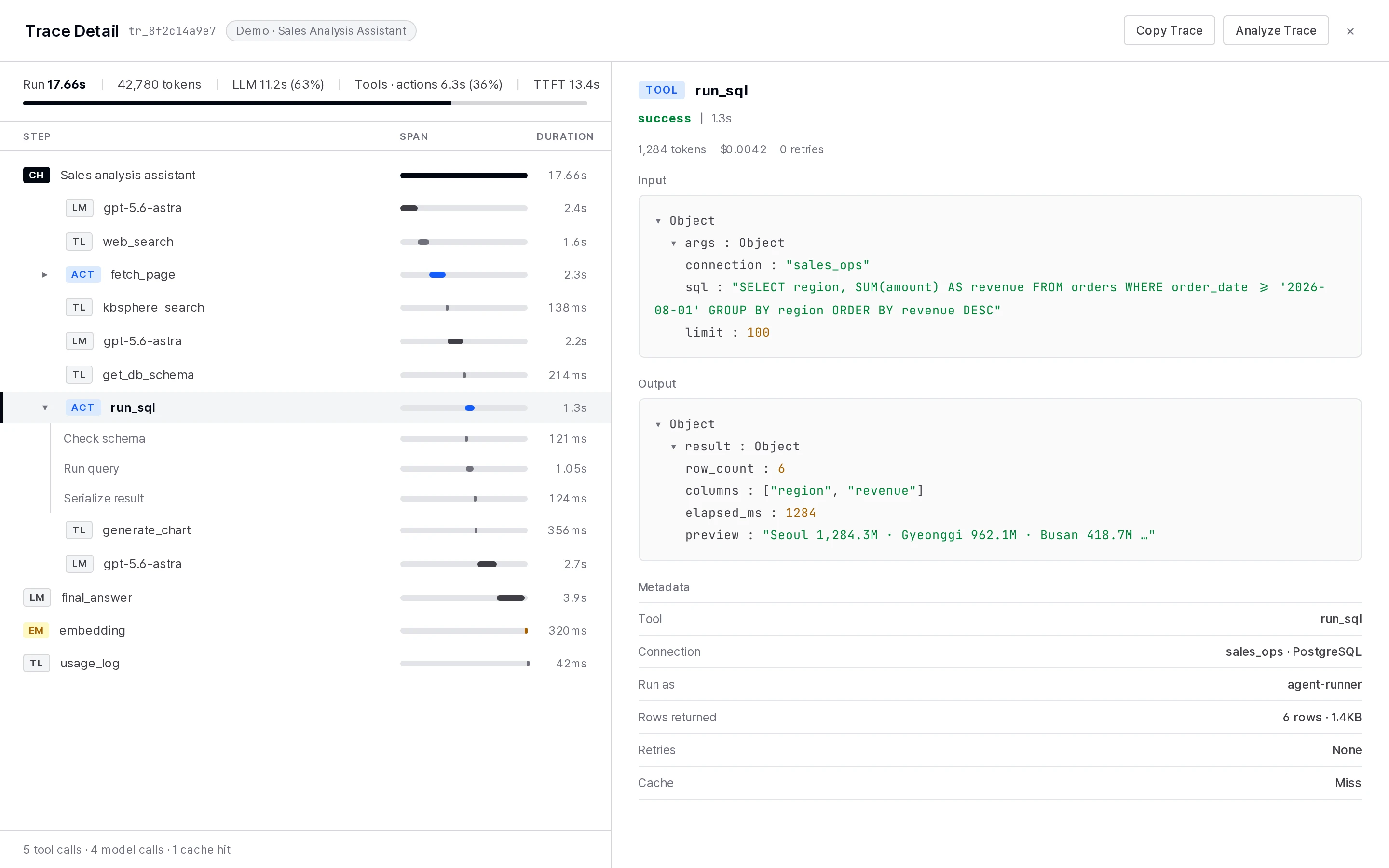
Task: Click the run progress bar under Run 17.66s
Action: point(305,103)
